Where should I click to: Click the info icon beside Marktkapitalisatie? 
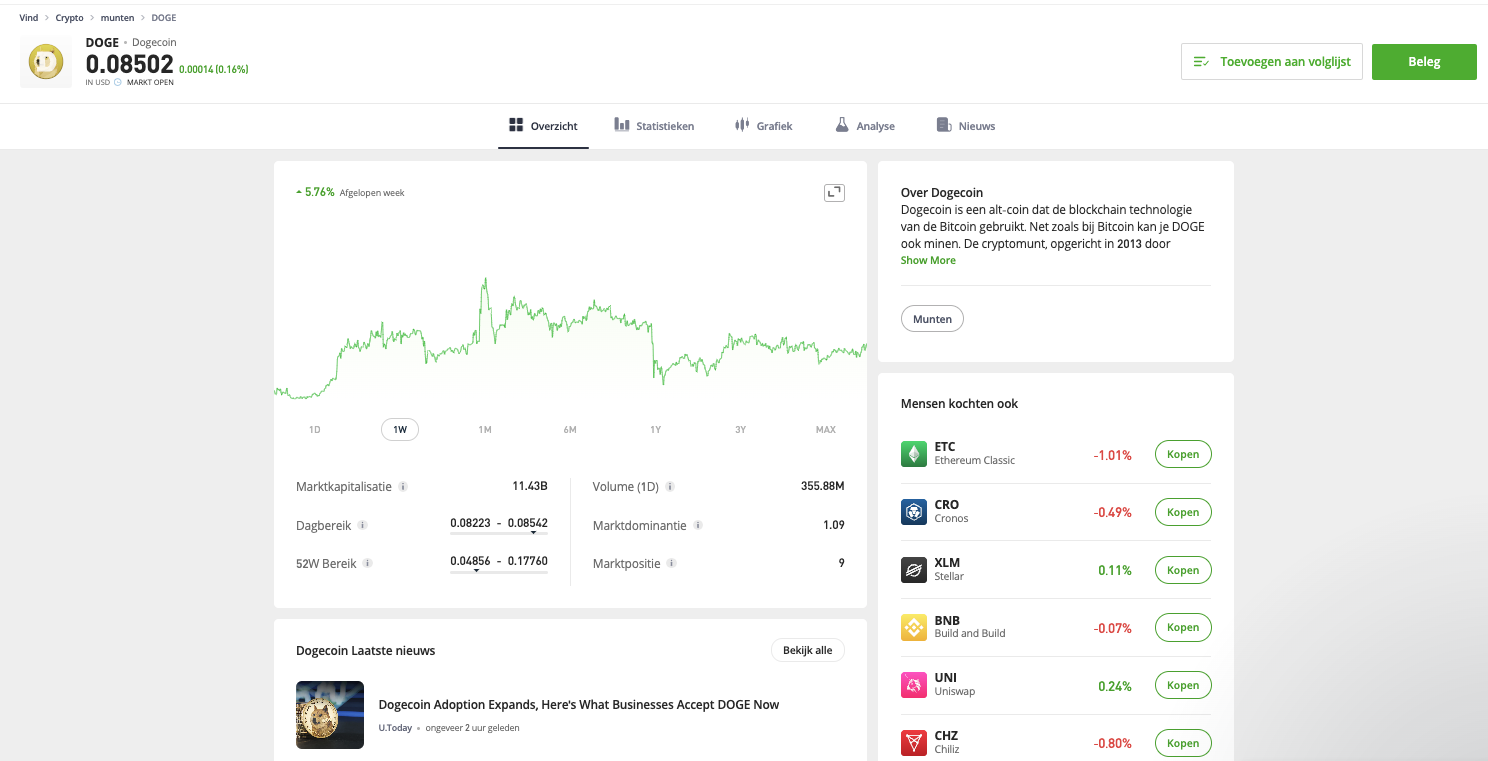[x=403, y=487]
